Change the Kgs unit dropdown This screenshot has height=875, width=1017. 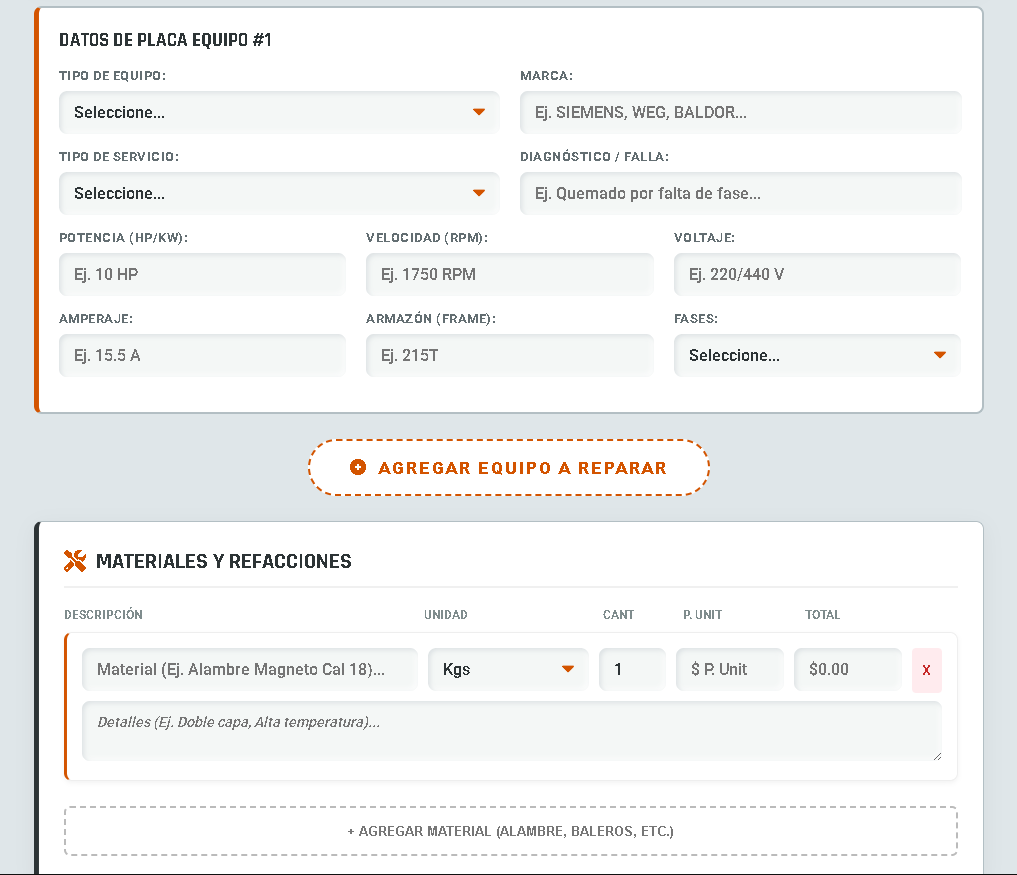click(508, 670)
